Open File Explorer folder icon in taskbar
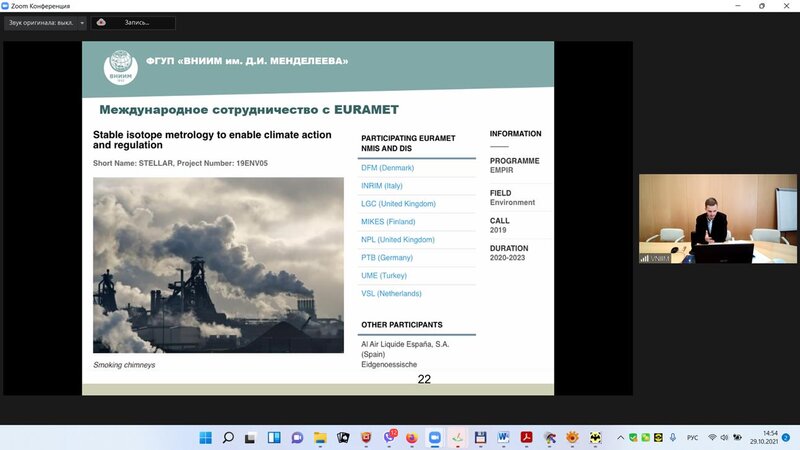This screenshot has height=450, width=800. point(320,438)
